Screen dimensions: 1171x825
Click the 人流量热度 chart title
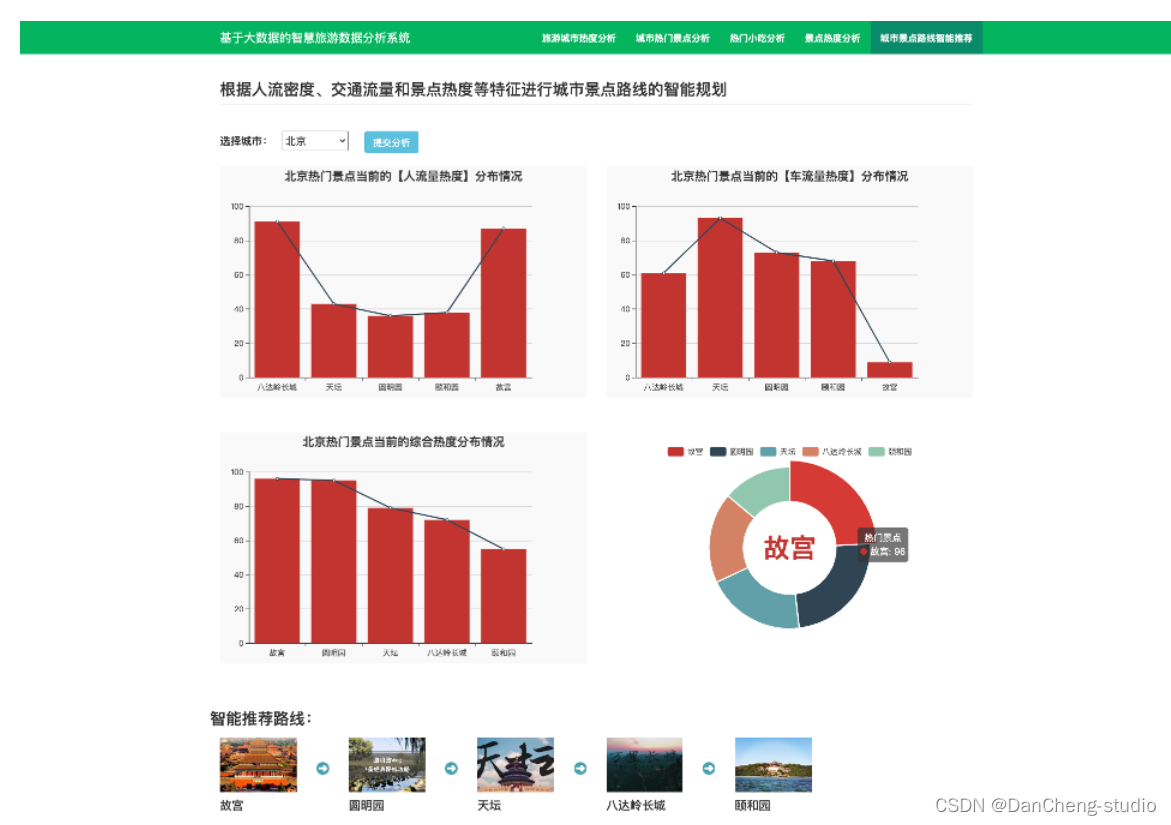click(403, 176)
